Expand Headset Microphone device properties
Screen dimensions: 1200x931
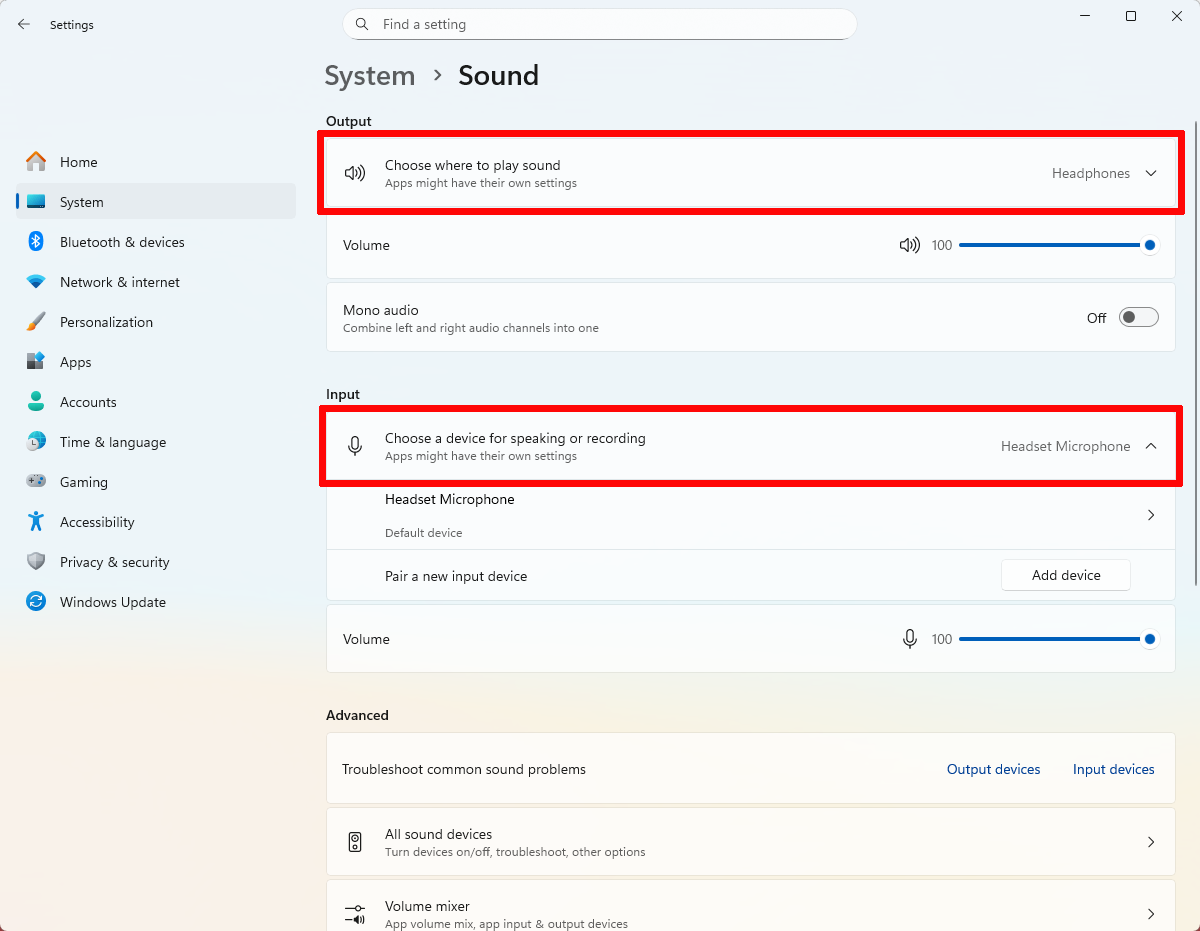tap(1150, 514)
